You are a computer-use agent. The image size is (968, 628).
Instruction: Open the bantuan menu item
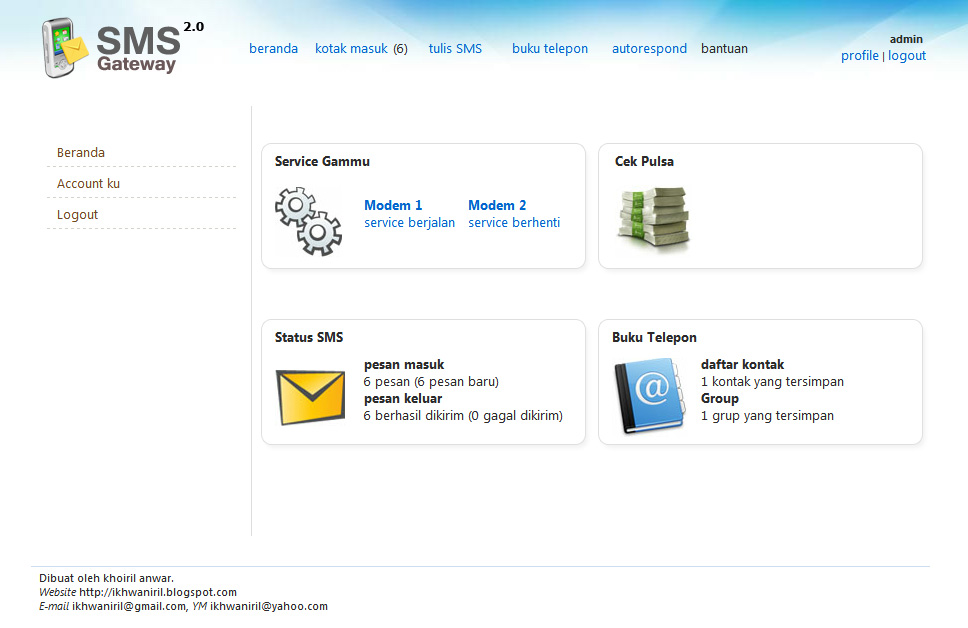(724, 48)
